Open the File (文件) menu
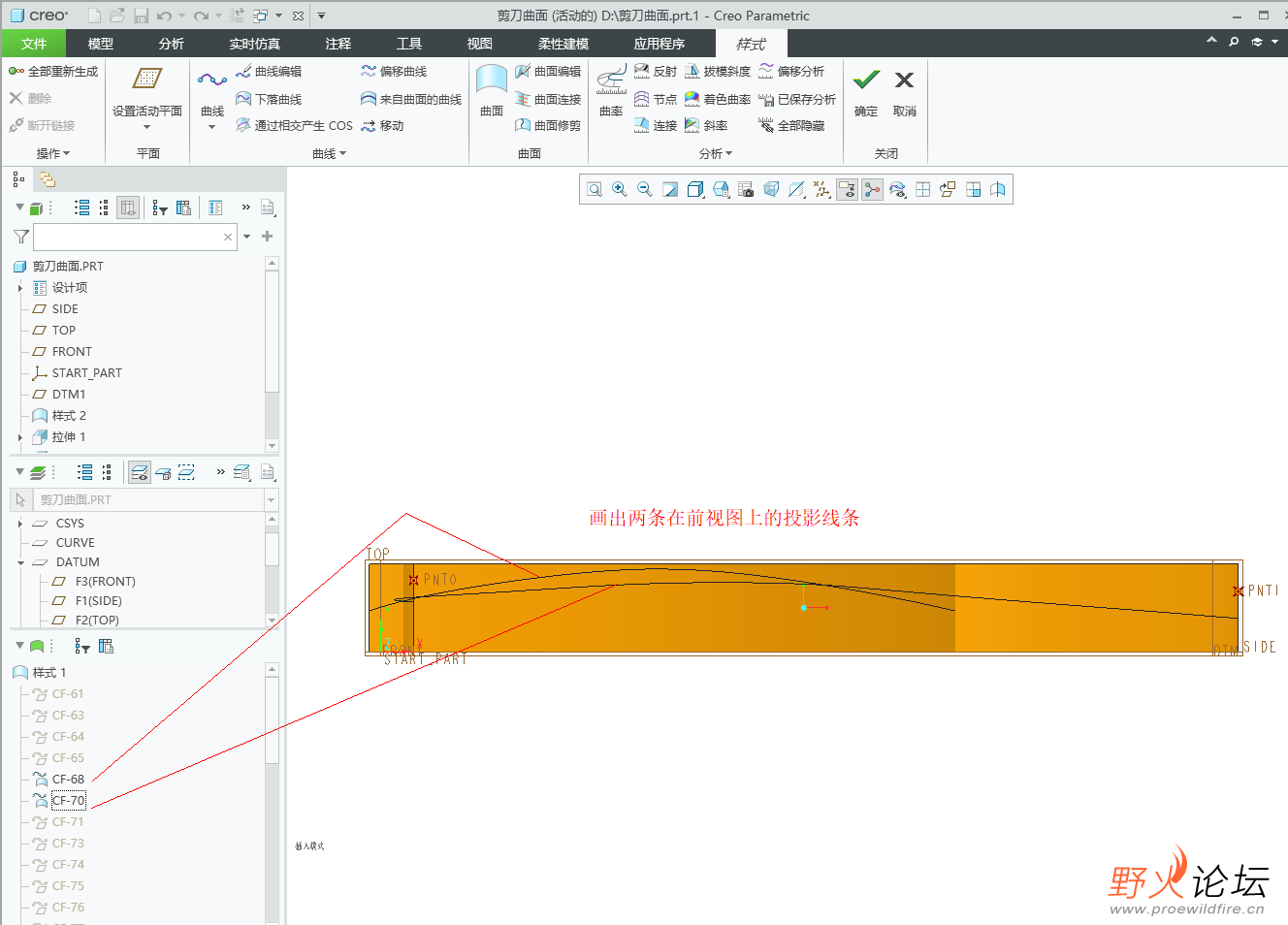The height and width of the screenshot is (925, 1288). (x=34, y=44)
